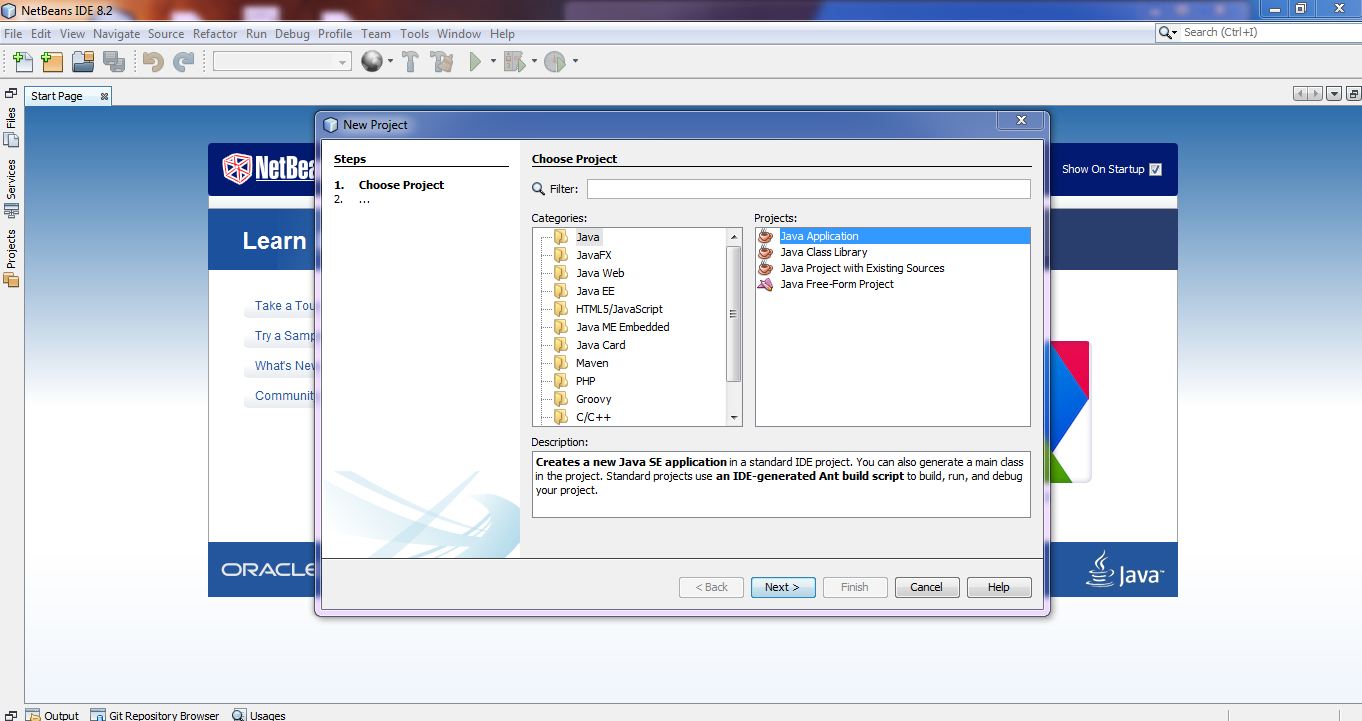Click the Undo toolbar icon

pos(153,62)
